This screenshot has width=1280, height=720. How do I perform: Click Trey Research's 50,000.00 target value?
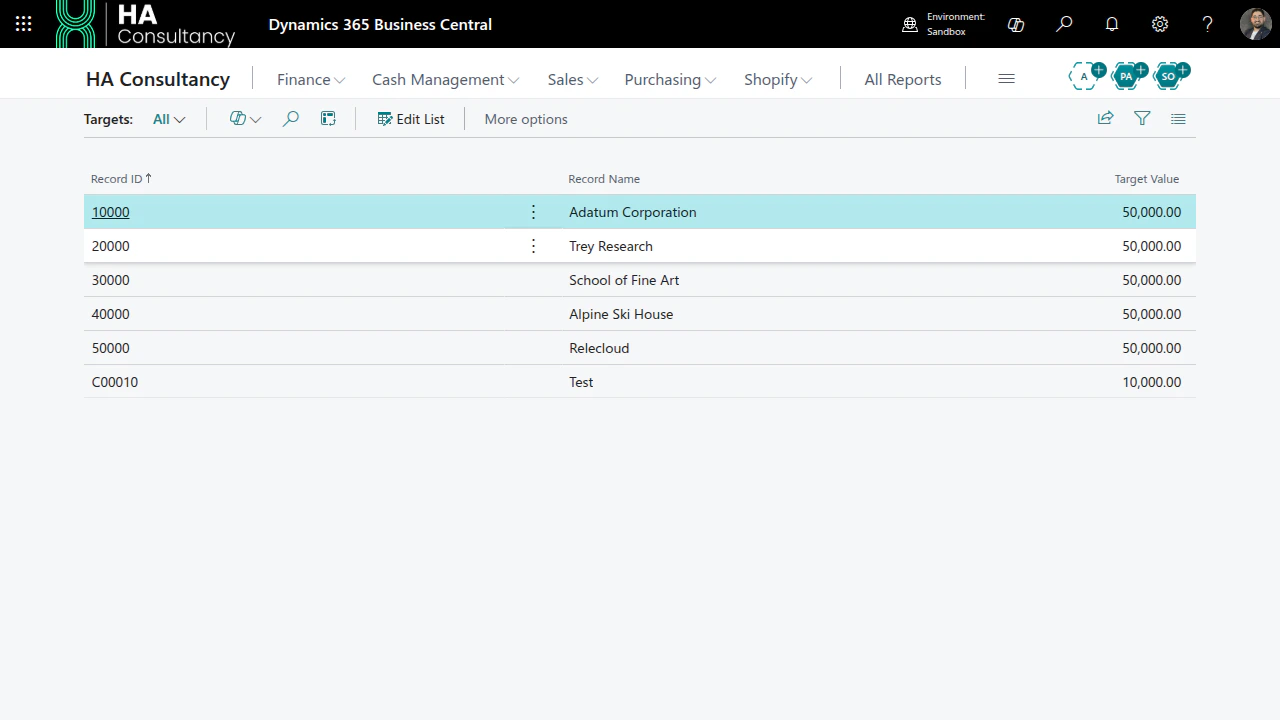click(x=1152, y=246)
